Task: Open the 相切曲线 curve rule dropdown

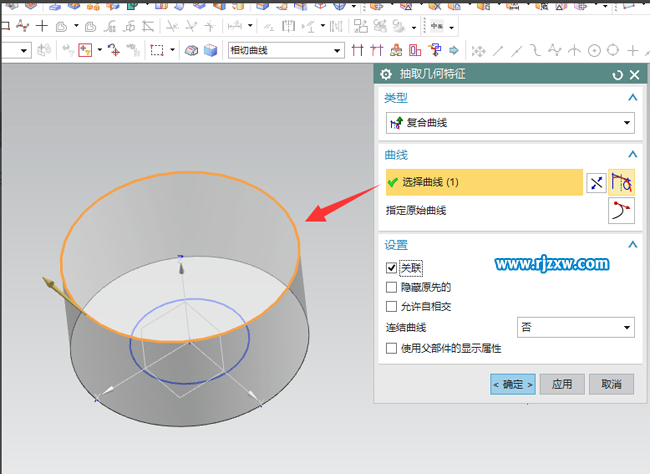Action: pyautogui.click(x=285, y=50)
